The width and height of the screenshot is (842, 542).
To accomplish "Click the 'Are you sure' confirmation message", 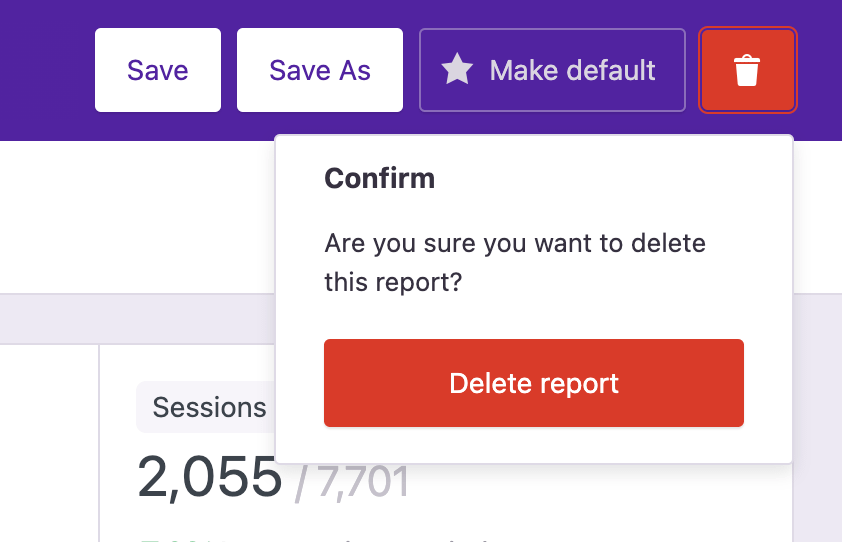I will 515,243.
